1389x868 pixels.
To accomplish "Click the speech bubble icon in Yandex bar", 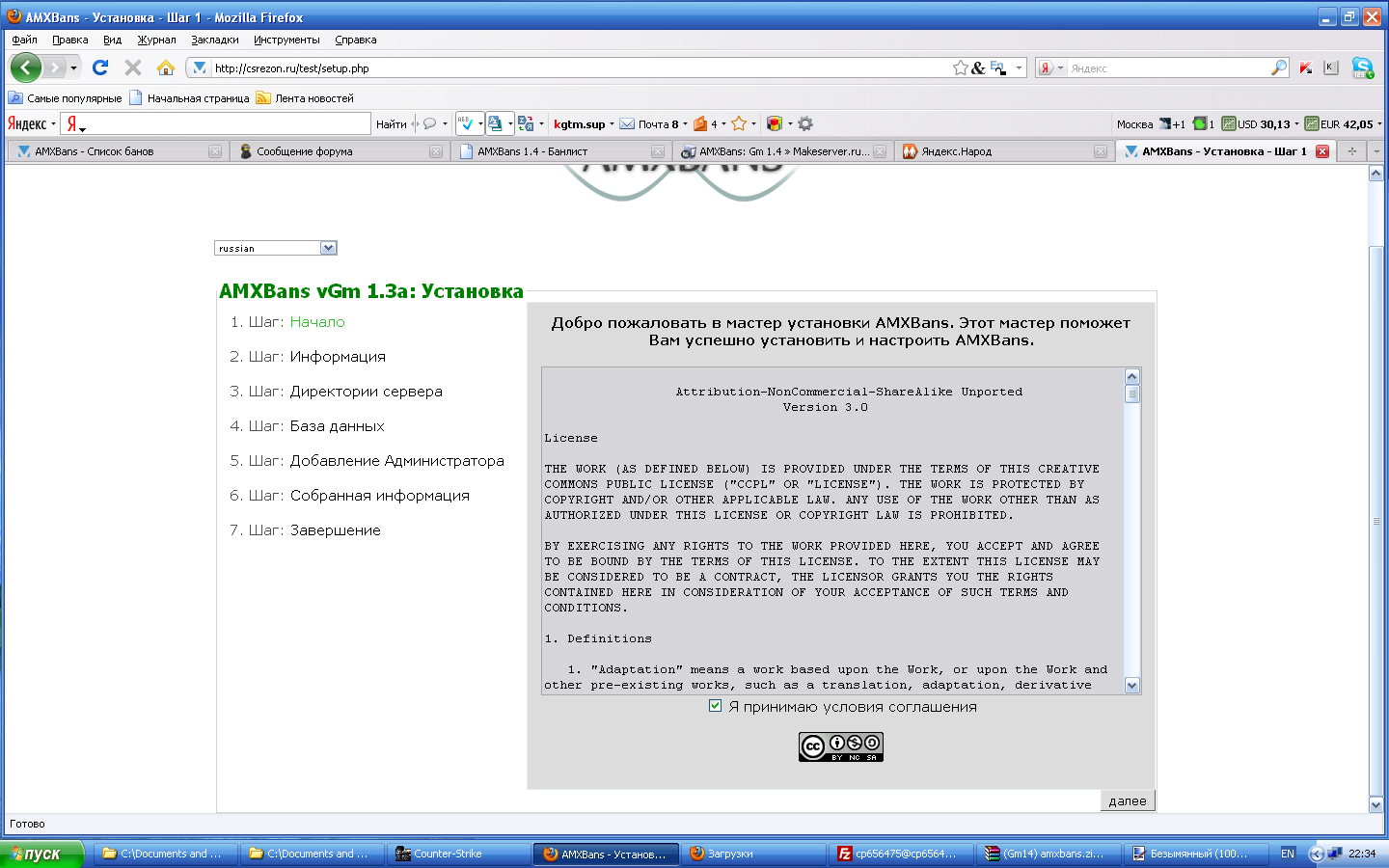I will pyautogui.click(x=429, y=123).
